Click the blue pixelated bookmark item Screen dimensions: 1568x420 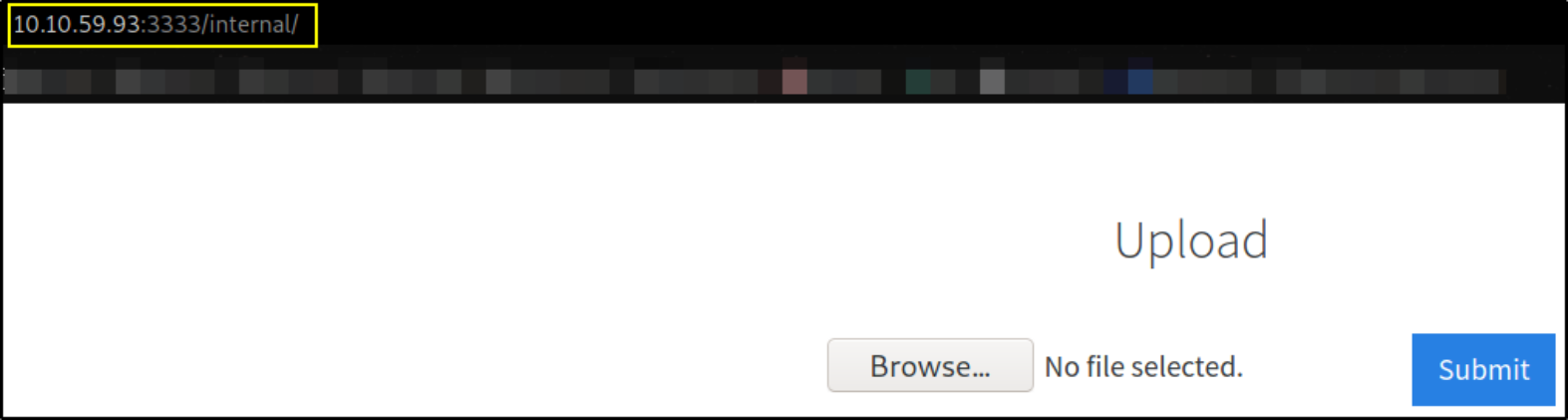point(1140,81)
